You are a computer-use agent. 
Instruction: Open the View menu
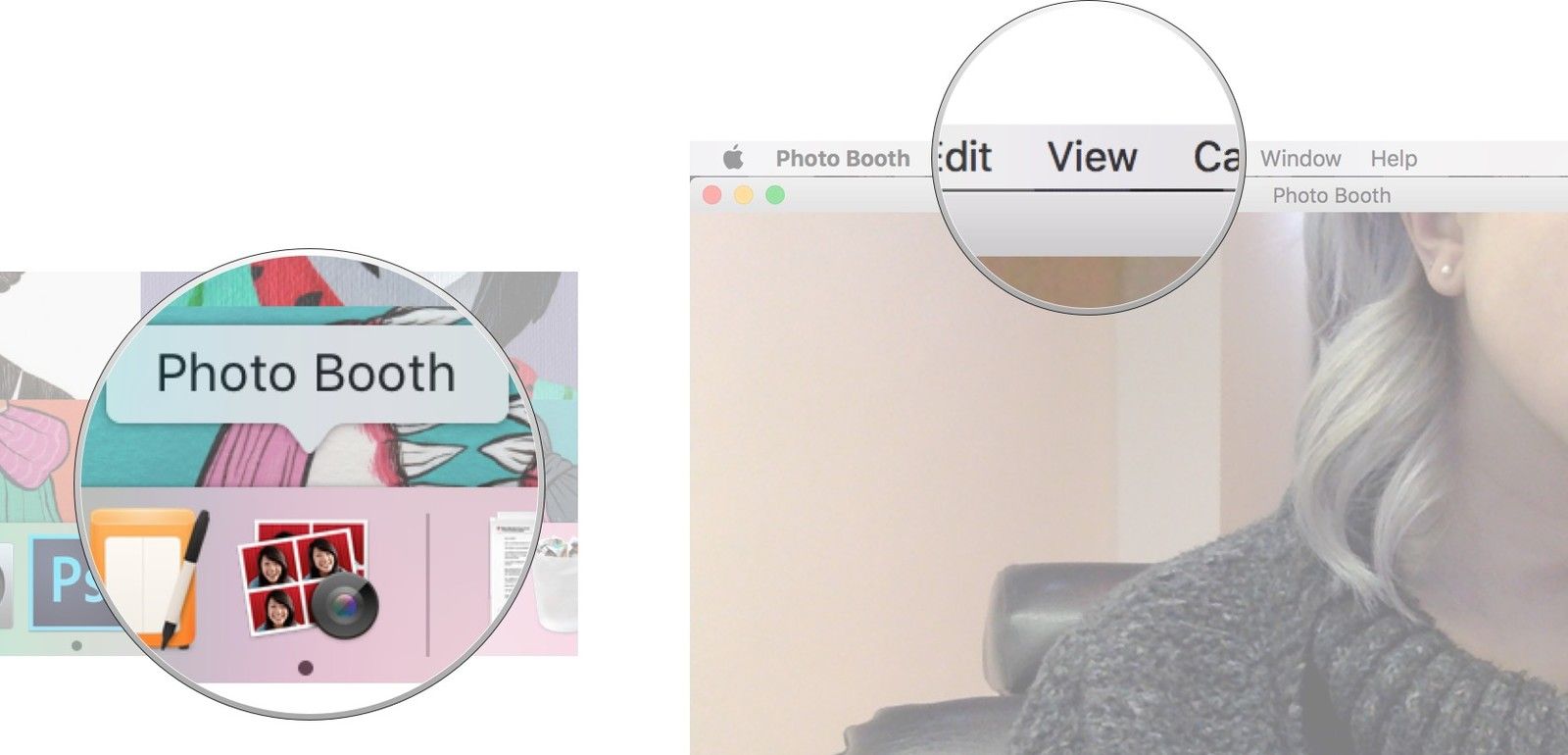(1092, 157)
